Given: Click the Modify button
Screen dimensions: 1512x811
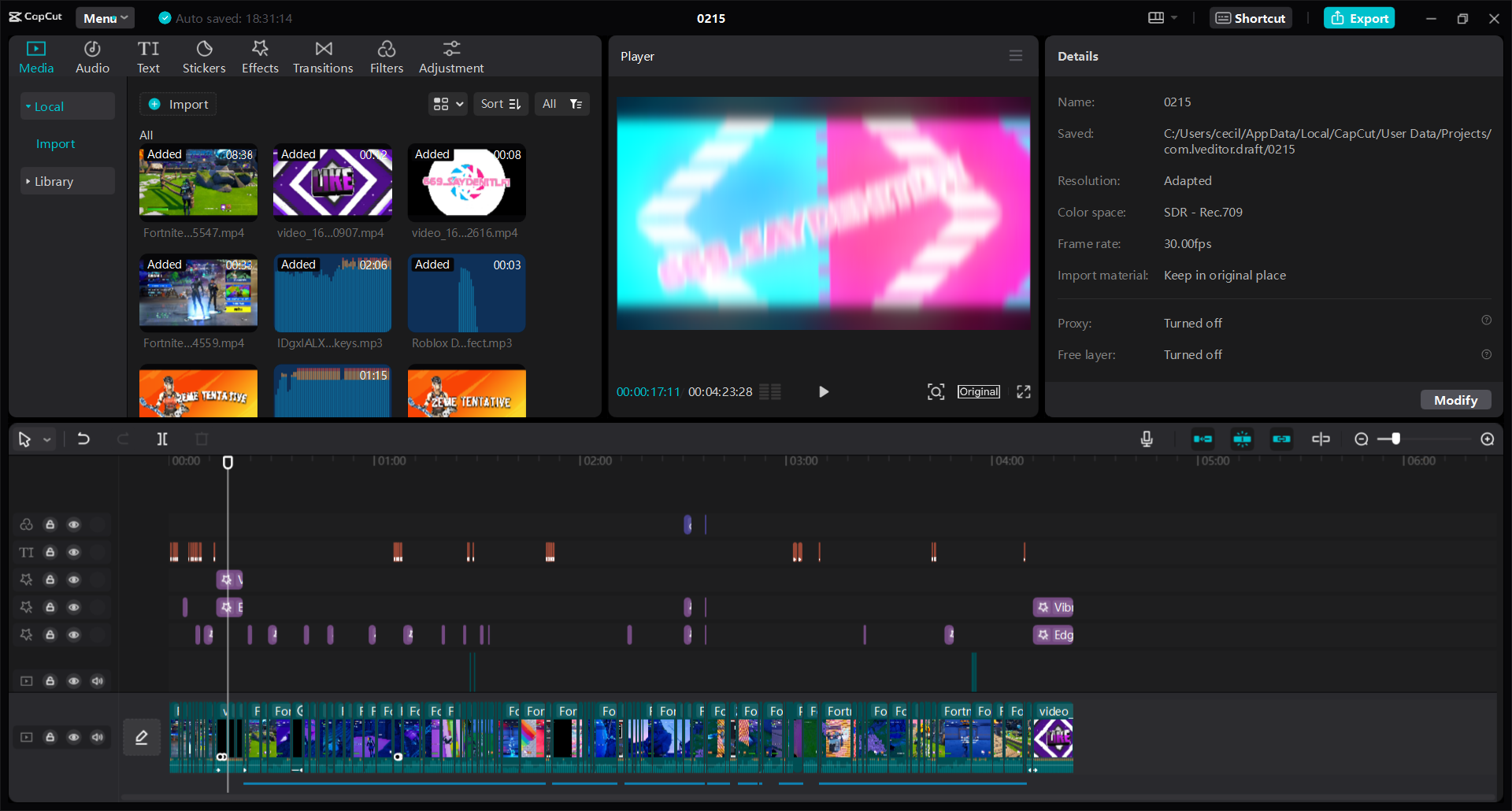Looking at the screenshot, I should click(1455, 400).
